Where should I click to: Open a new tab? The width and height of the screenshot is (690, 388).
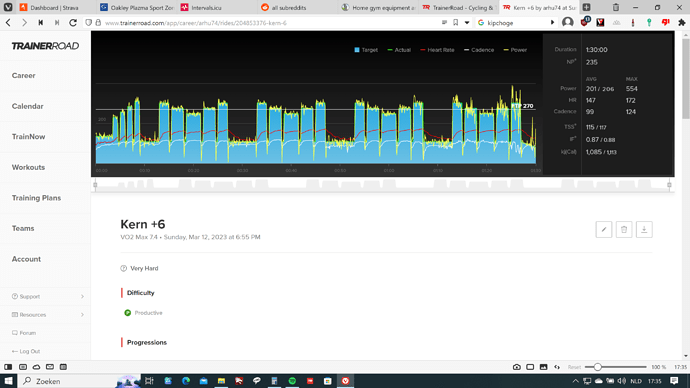pyautogui.click(x=587, y=7)
